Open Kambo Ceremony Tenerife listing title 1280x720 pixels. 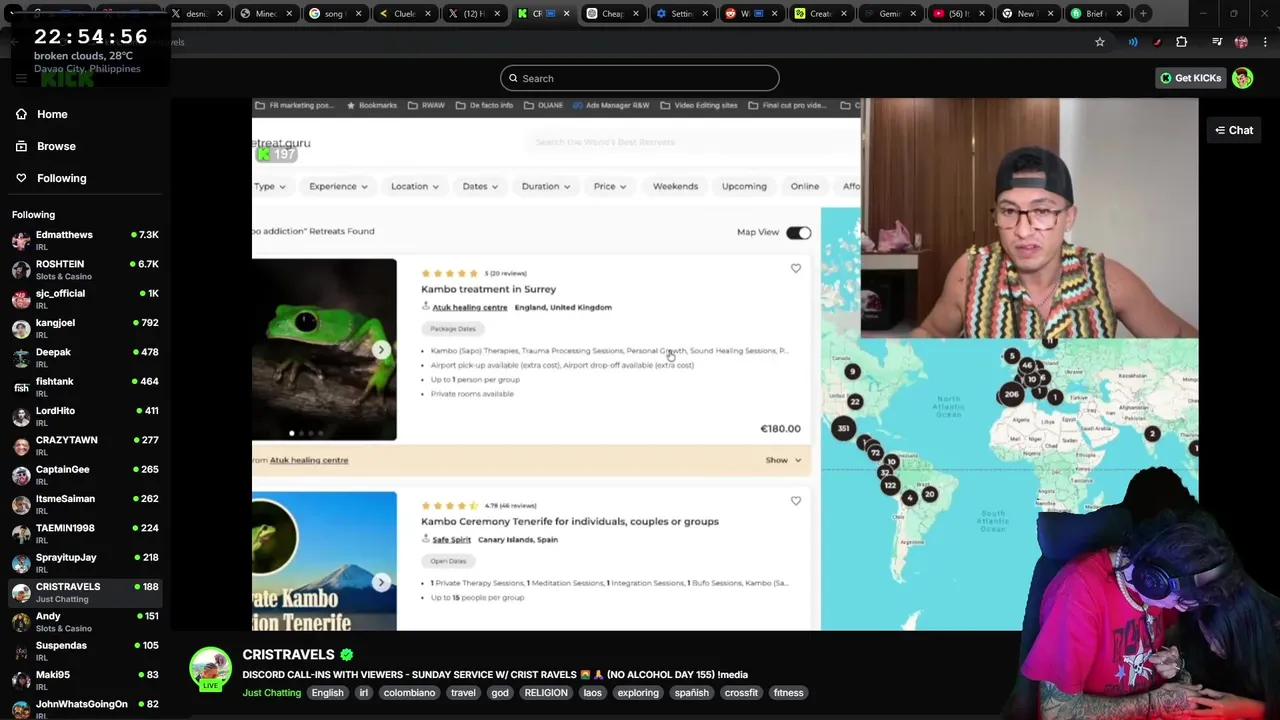tap(570, 521)
